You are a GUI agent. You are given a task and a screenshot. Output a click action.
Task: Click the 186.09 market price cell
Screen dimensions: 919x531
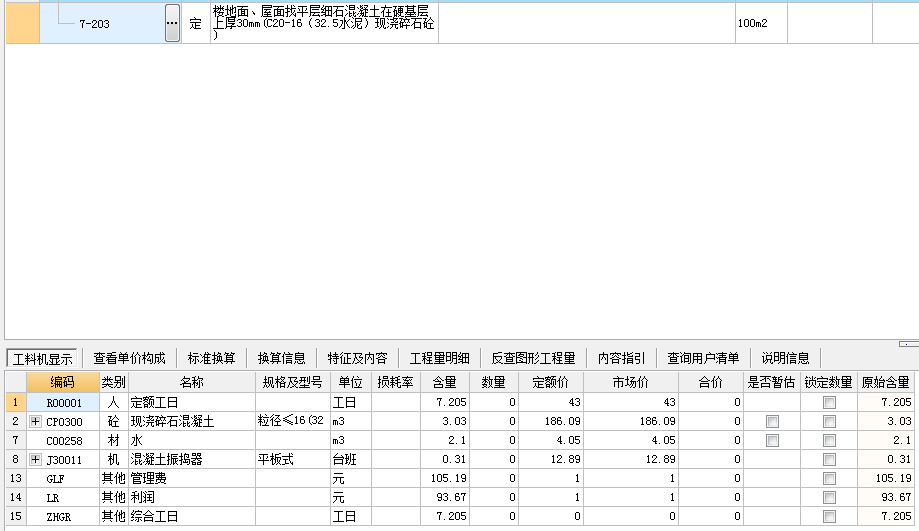pos(631,421)
